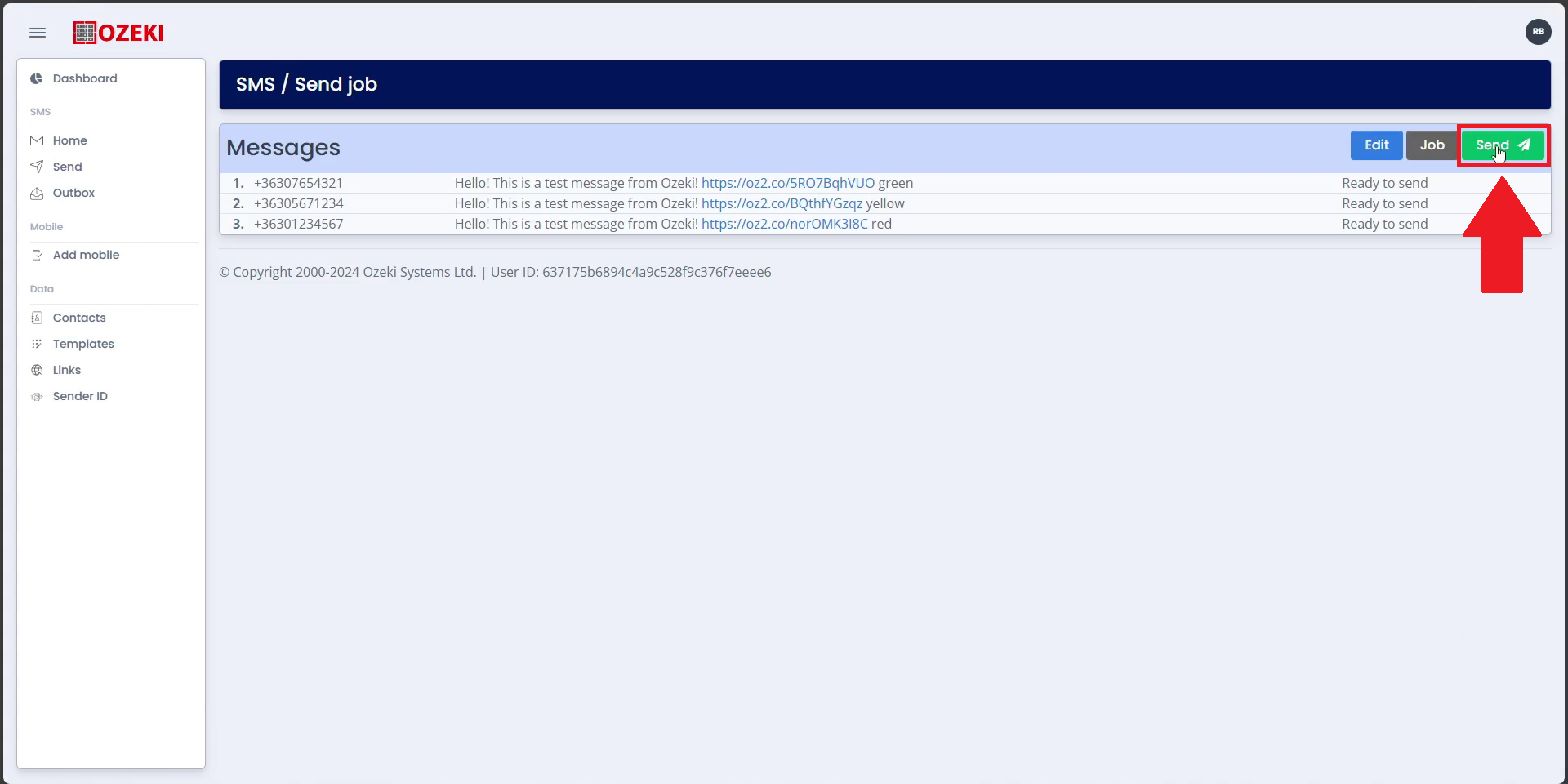
Task: Open Dashboard in the sidebar
Action: 85,78
